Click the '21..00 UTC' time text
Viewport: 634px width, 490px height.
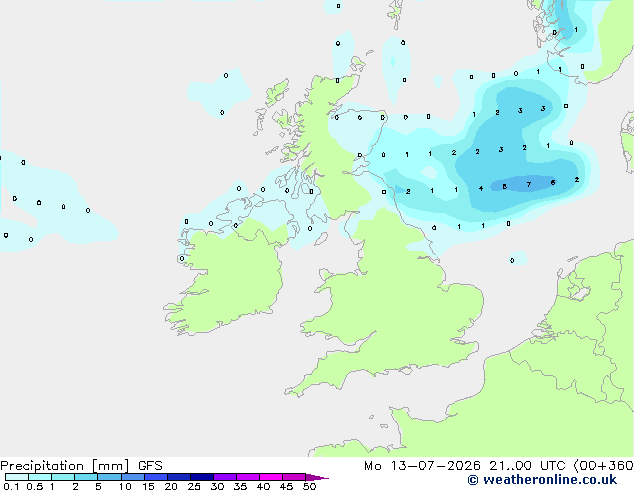coord(527,466)
